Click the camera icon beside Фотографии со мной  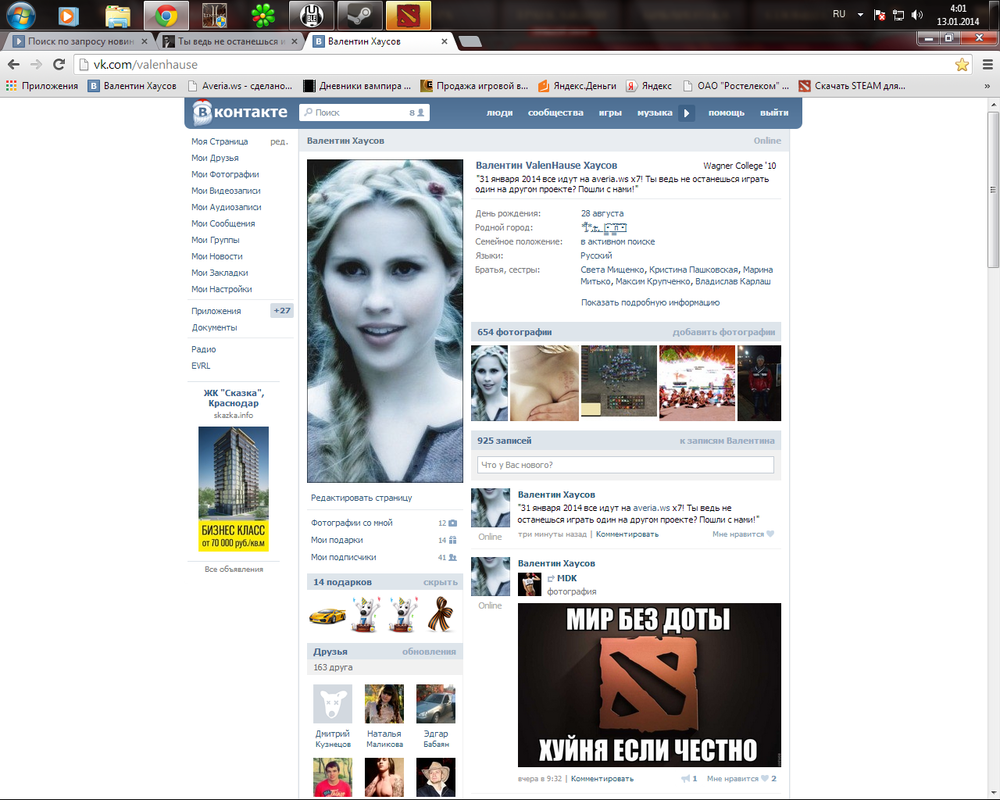point(452,523)
